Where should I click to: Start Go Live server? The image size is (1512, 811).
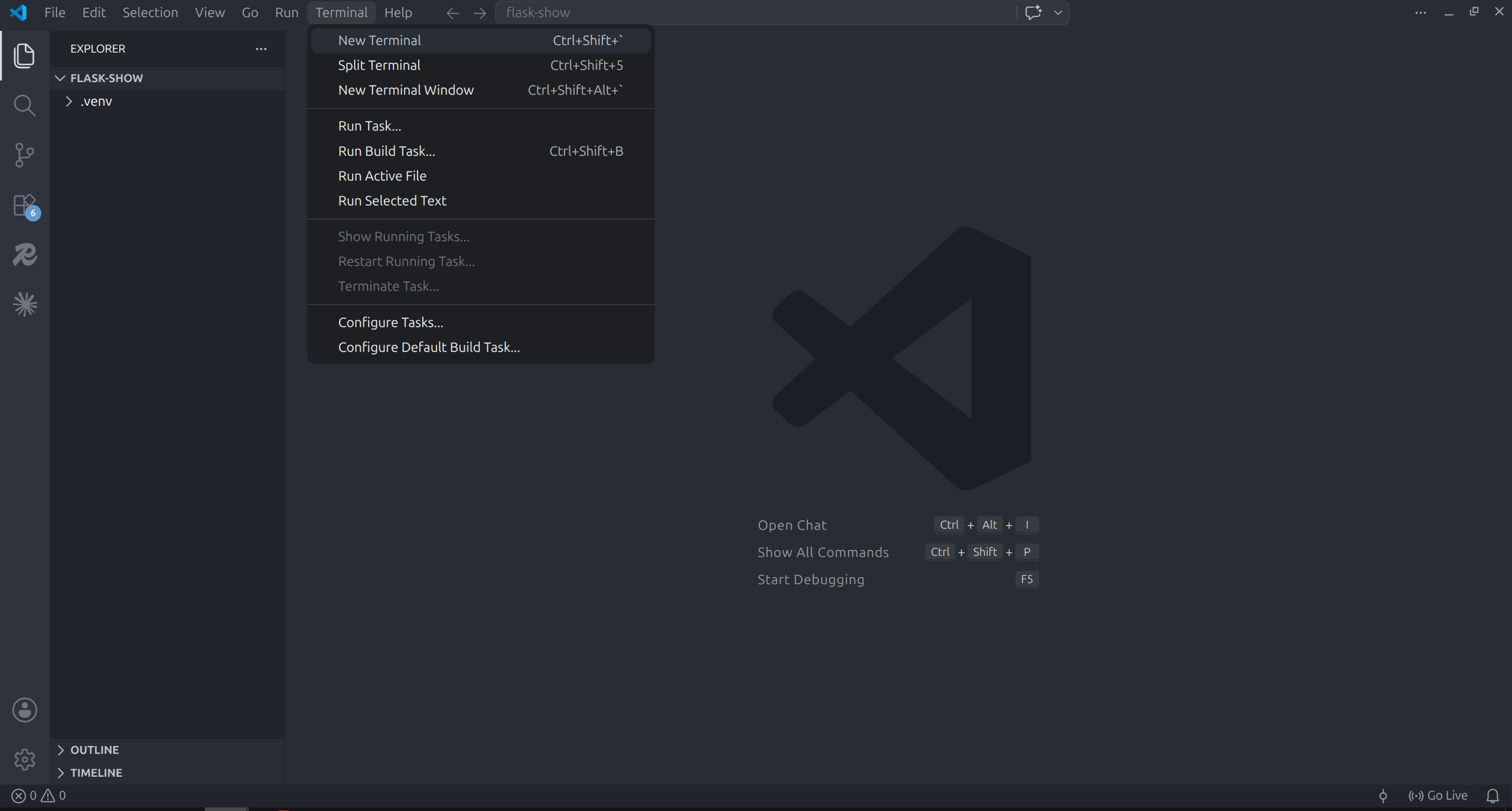point(1438,796)
